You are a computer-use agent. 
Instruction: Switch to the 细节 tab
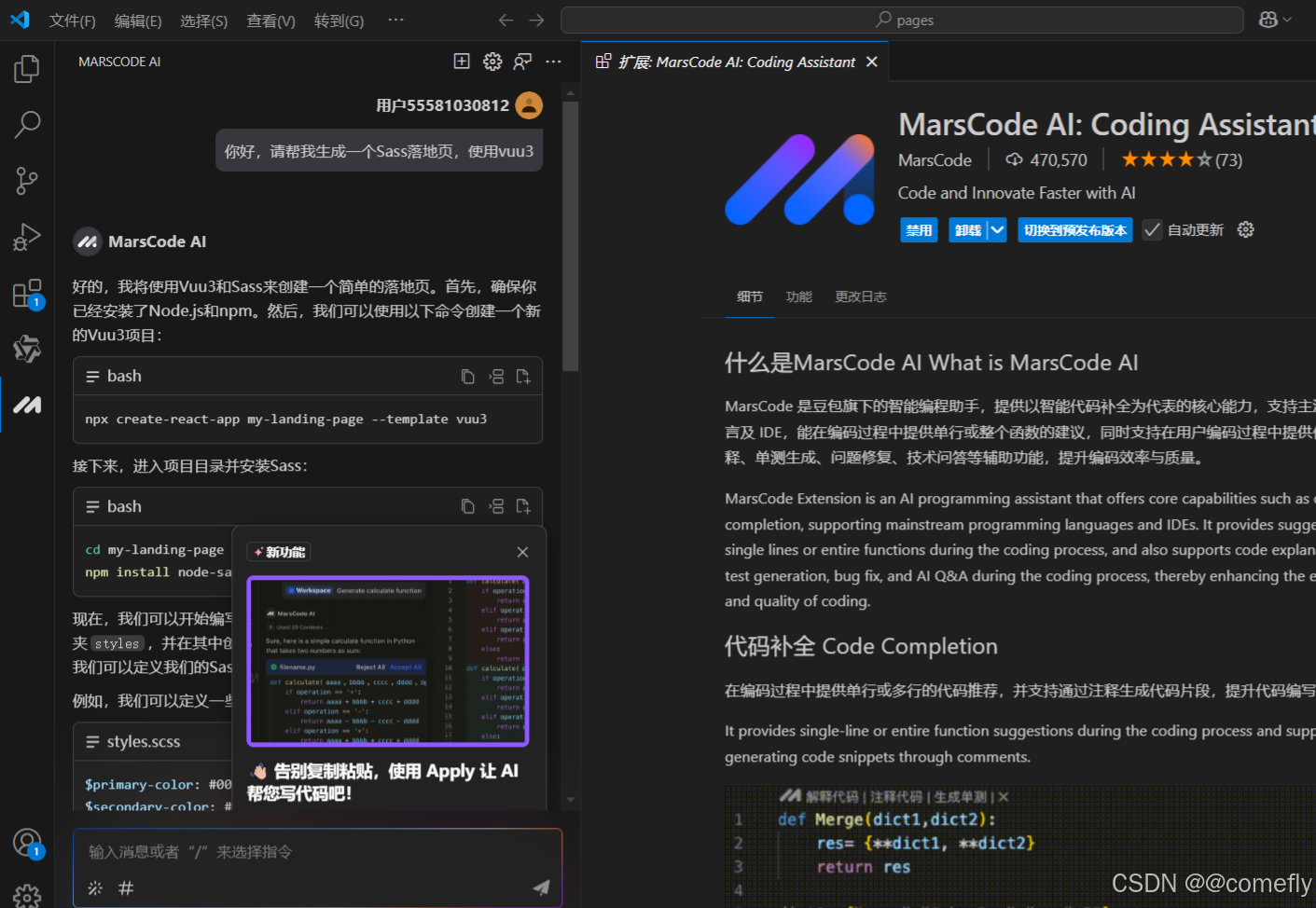click(x=750, y=296)
